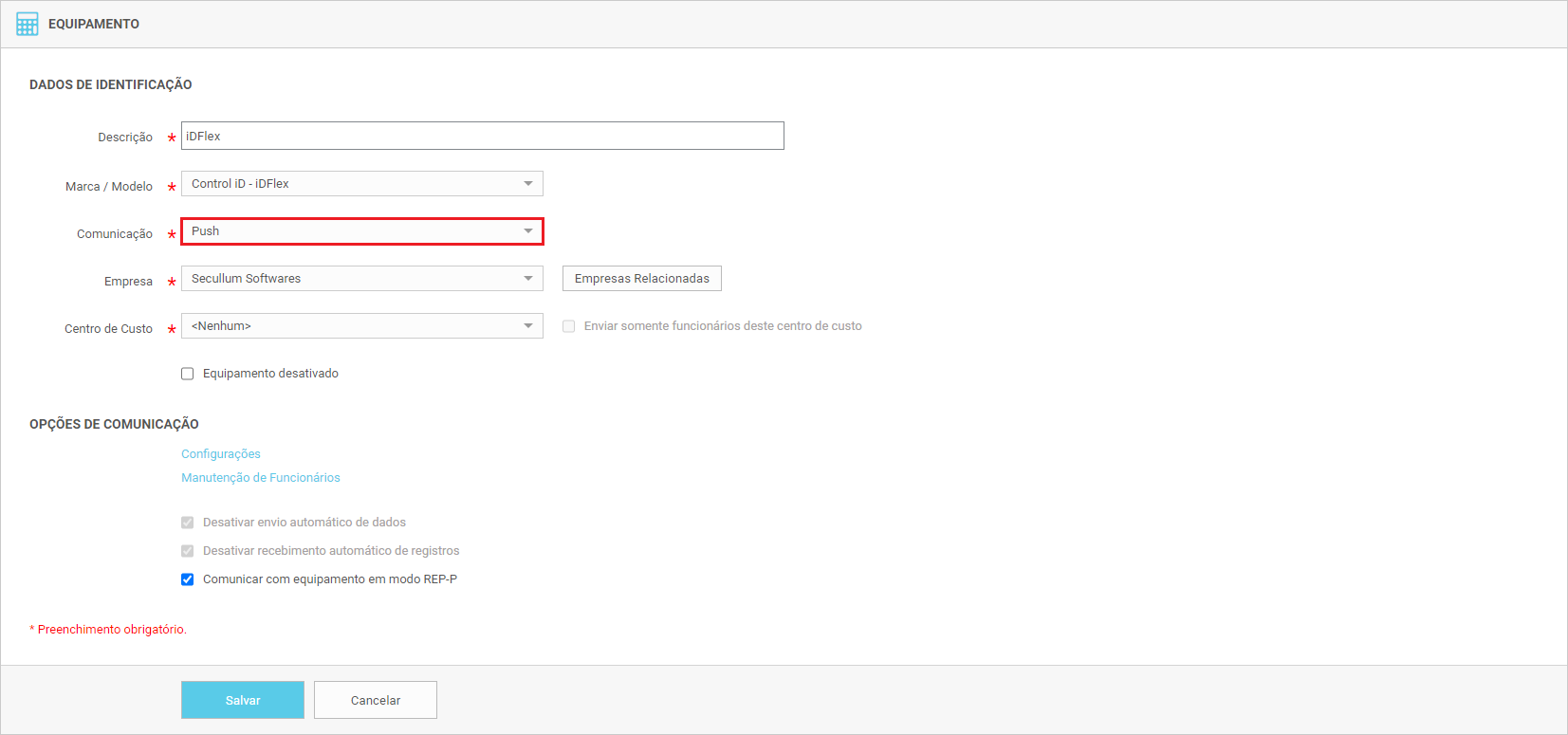The image size is (1568, 735).
Task: Click the arrow icon on Empresa field
Action: click(528, 279)
